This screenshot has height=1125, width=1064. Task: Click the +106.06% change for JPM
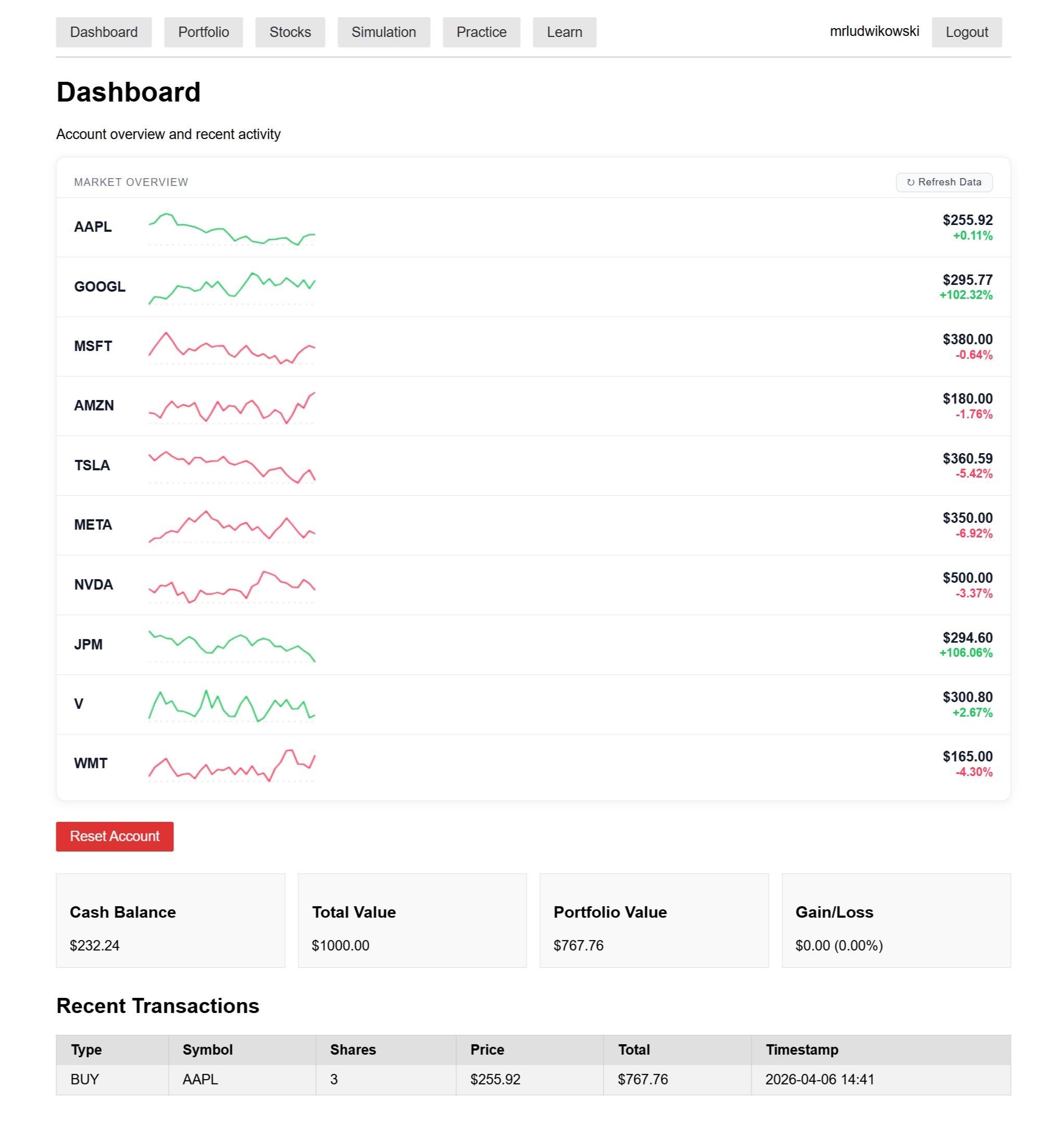pos(966,653)
